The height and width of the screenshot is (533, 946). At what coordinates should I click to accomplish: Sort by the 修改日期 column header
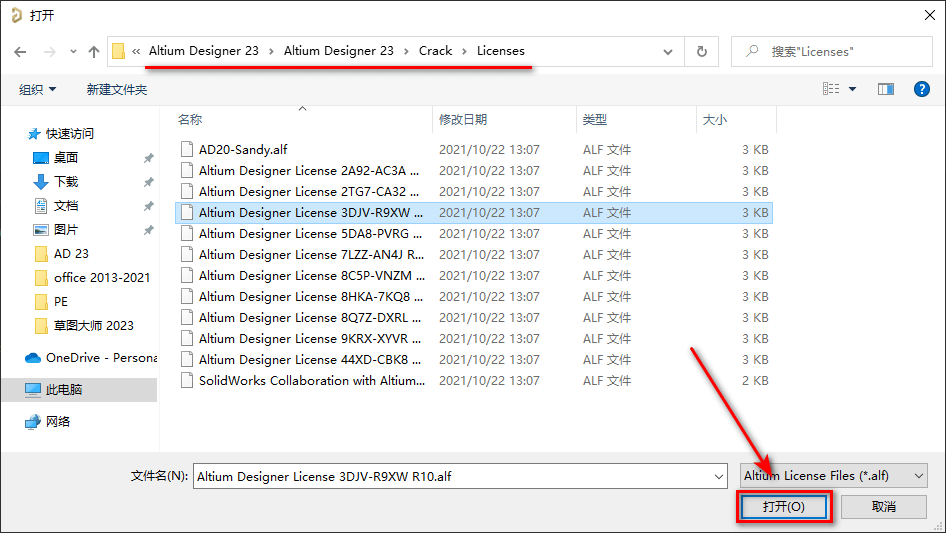pyautogui.click(x=463, y=120)
